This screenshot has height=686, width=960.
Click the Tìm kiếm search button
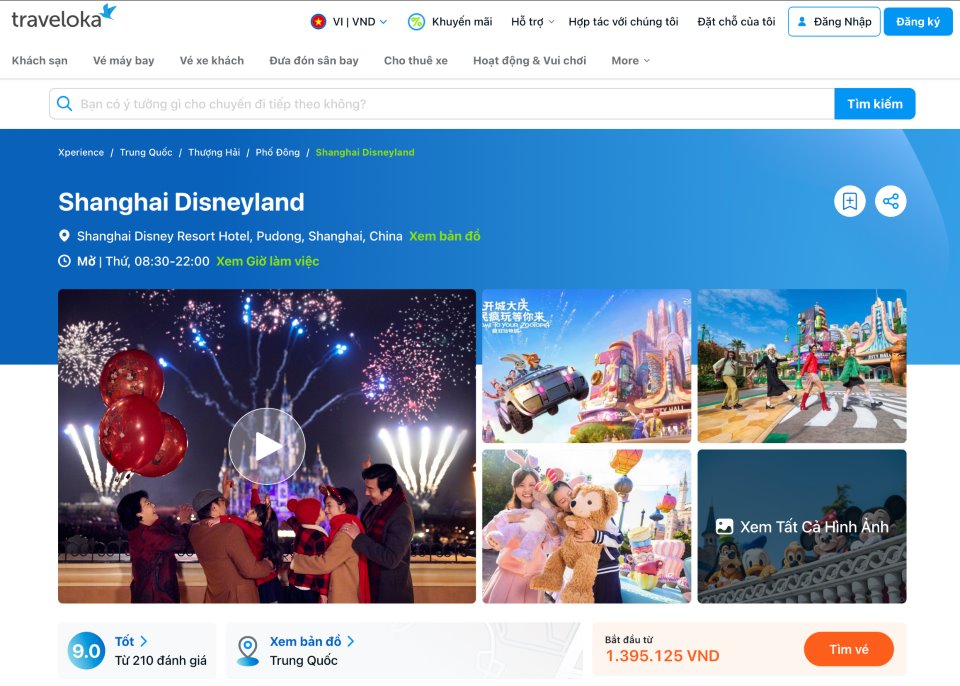click(x=875, y=104)
